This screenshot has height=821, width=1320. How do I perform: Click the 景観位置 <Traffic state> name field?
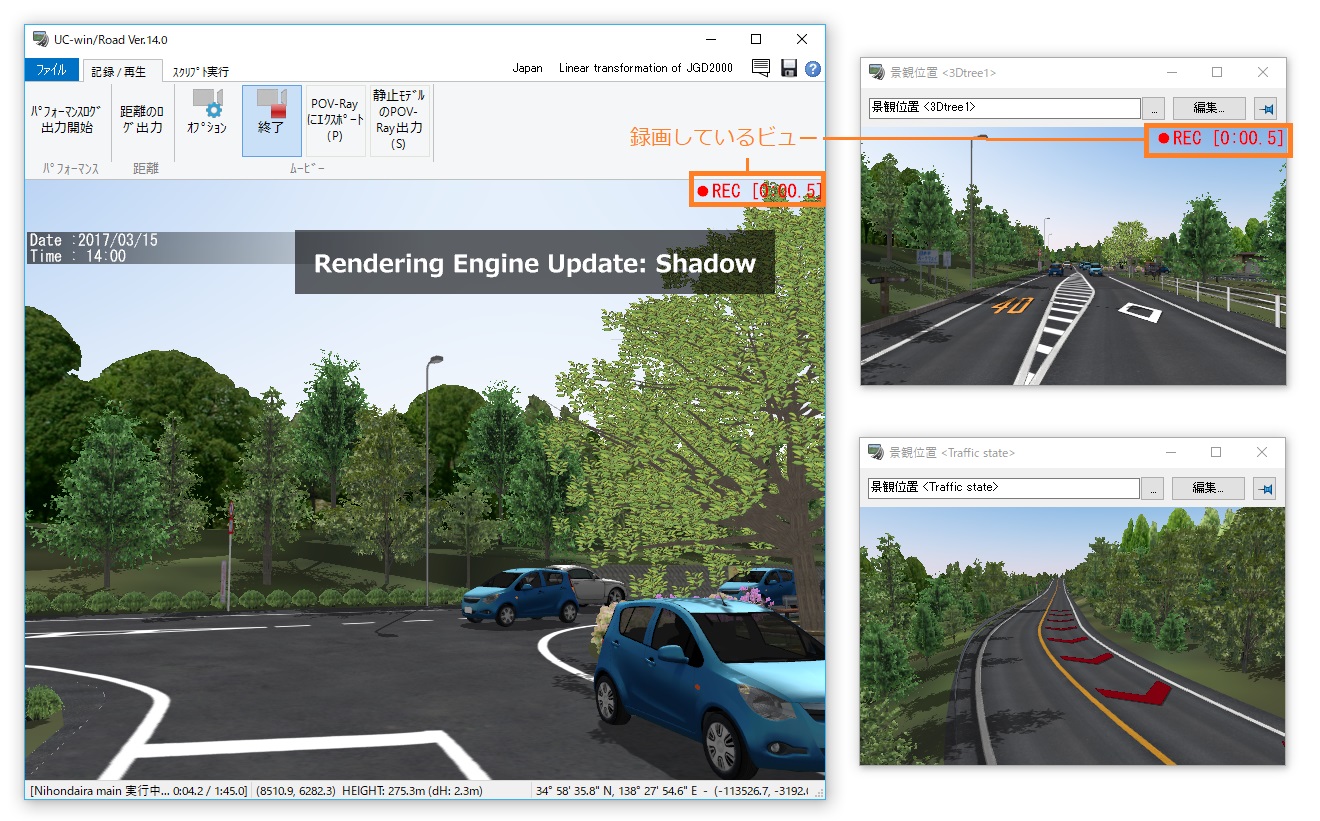coord(1003,488)
